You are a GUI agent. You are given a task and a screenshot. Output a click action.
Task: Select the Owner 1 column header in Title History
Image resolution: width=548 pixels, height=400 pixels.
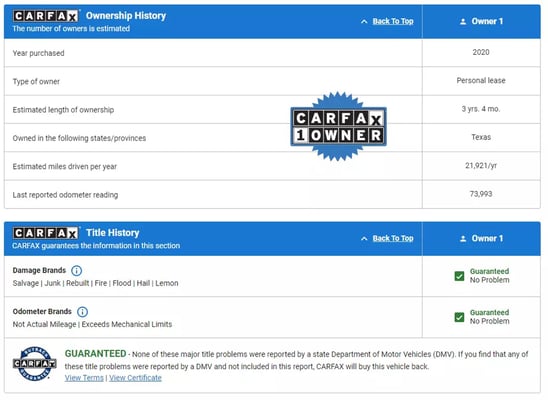tap(481, 239)
